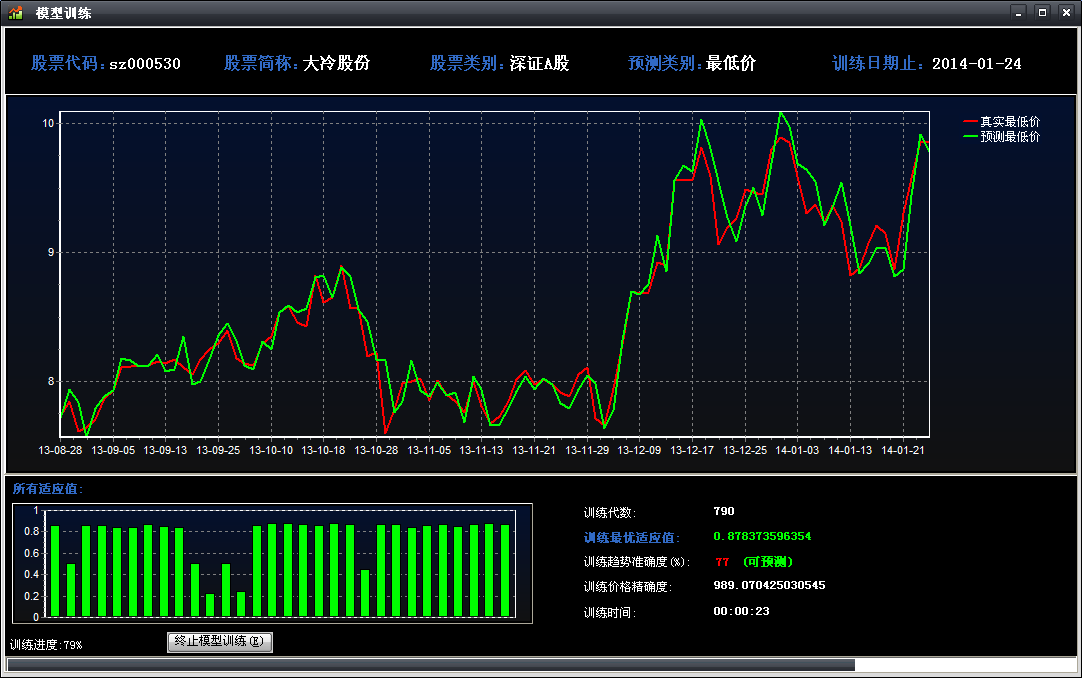Click x-axis date label 13-09-25
Image resolution: width=1082 pixels, height=678 pixels.
click(218, 450)
